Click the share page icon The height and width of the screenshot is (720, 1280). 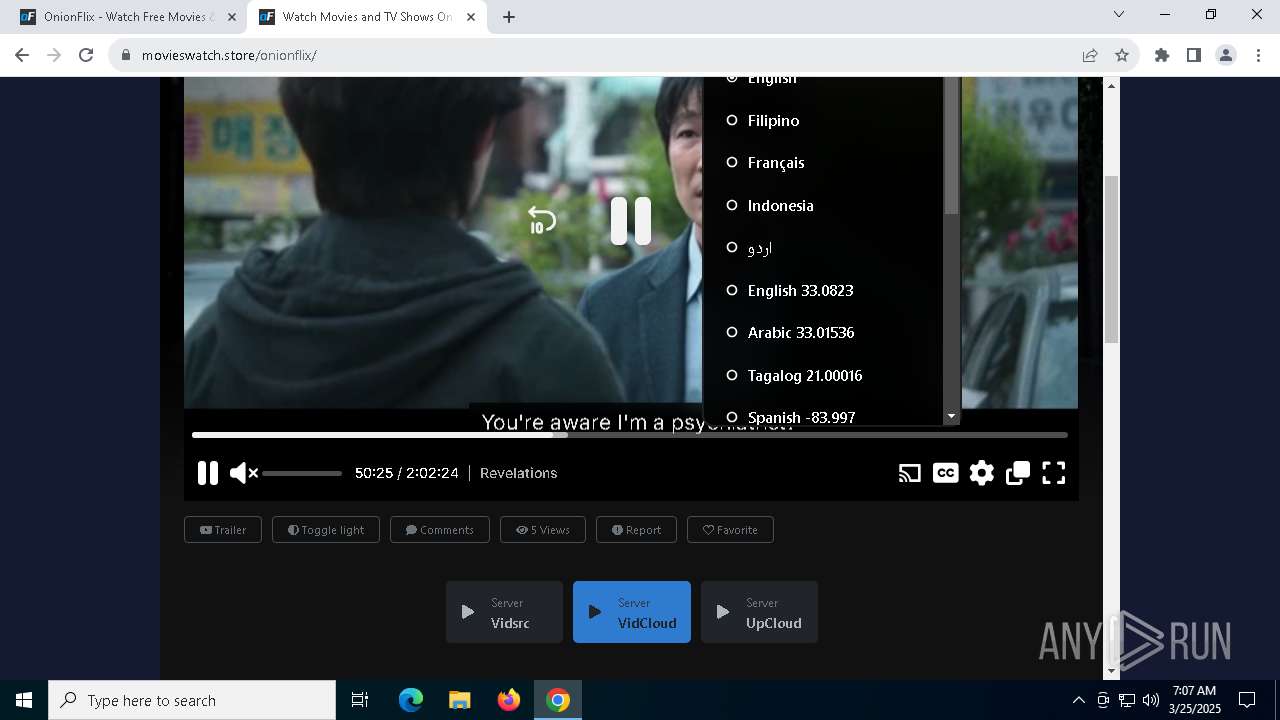pos(1090,55)
